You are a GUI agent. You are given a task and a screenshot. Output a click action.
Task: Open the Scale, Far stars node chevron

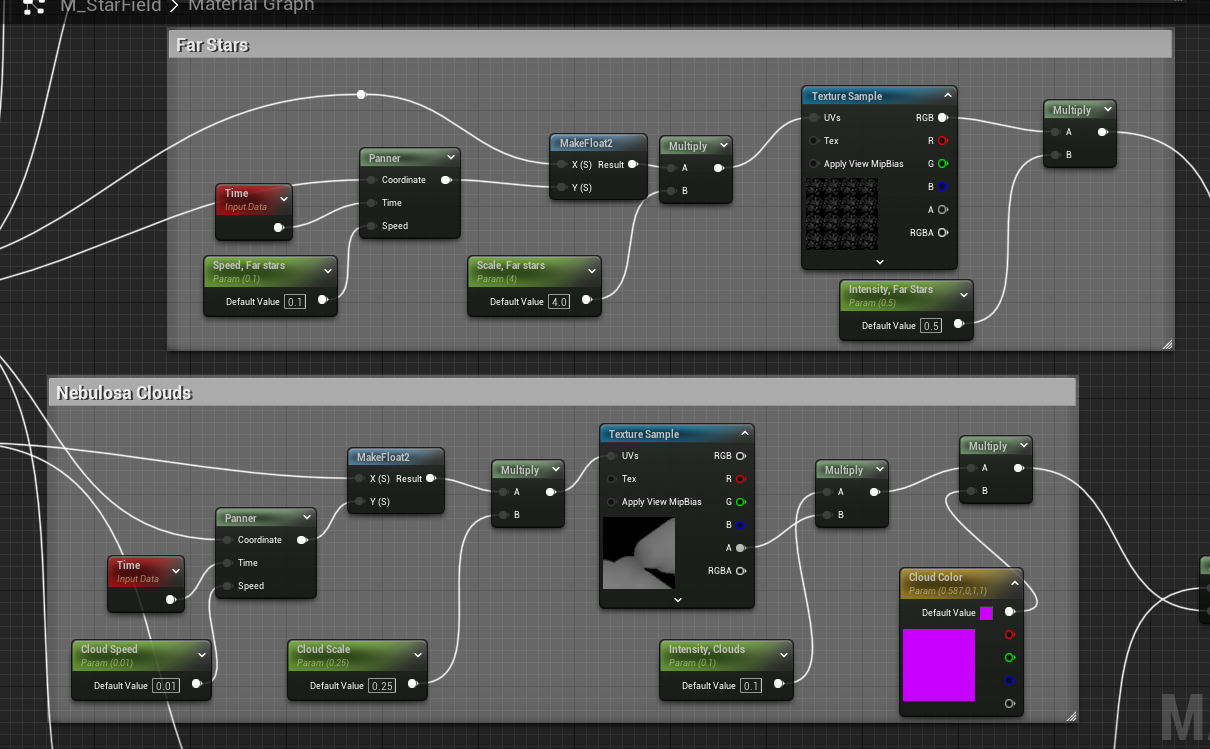coord(591,270)
